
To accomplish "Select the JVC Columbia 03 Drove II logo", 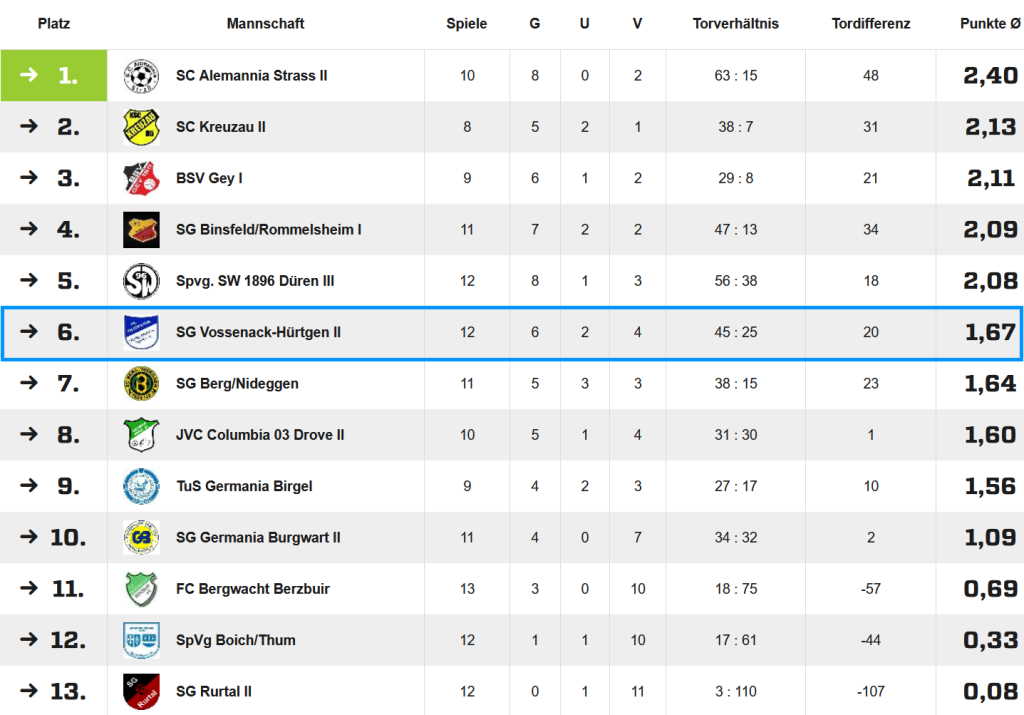I will pyautogui.click(x=141, y=435).
